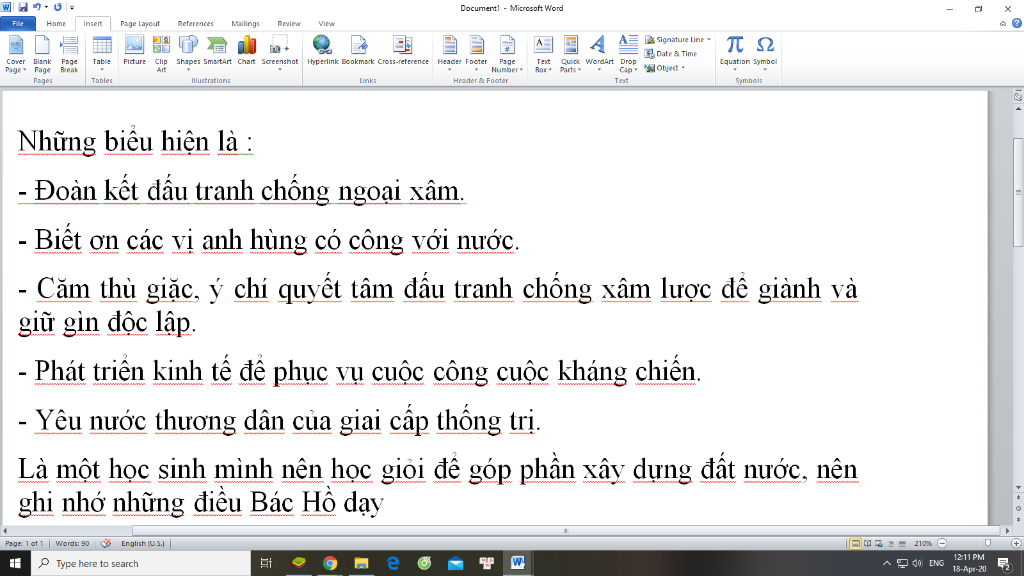Click the Zoom In plus button
The height and width of the screenshot is (576, 1024).
point(1016,543)
